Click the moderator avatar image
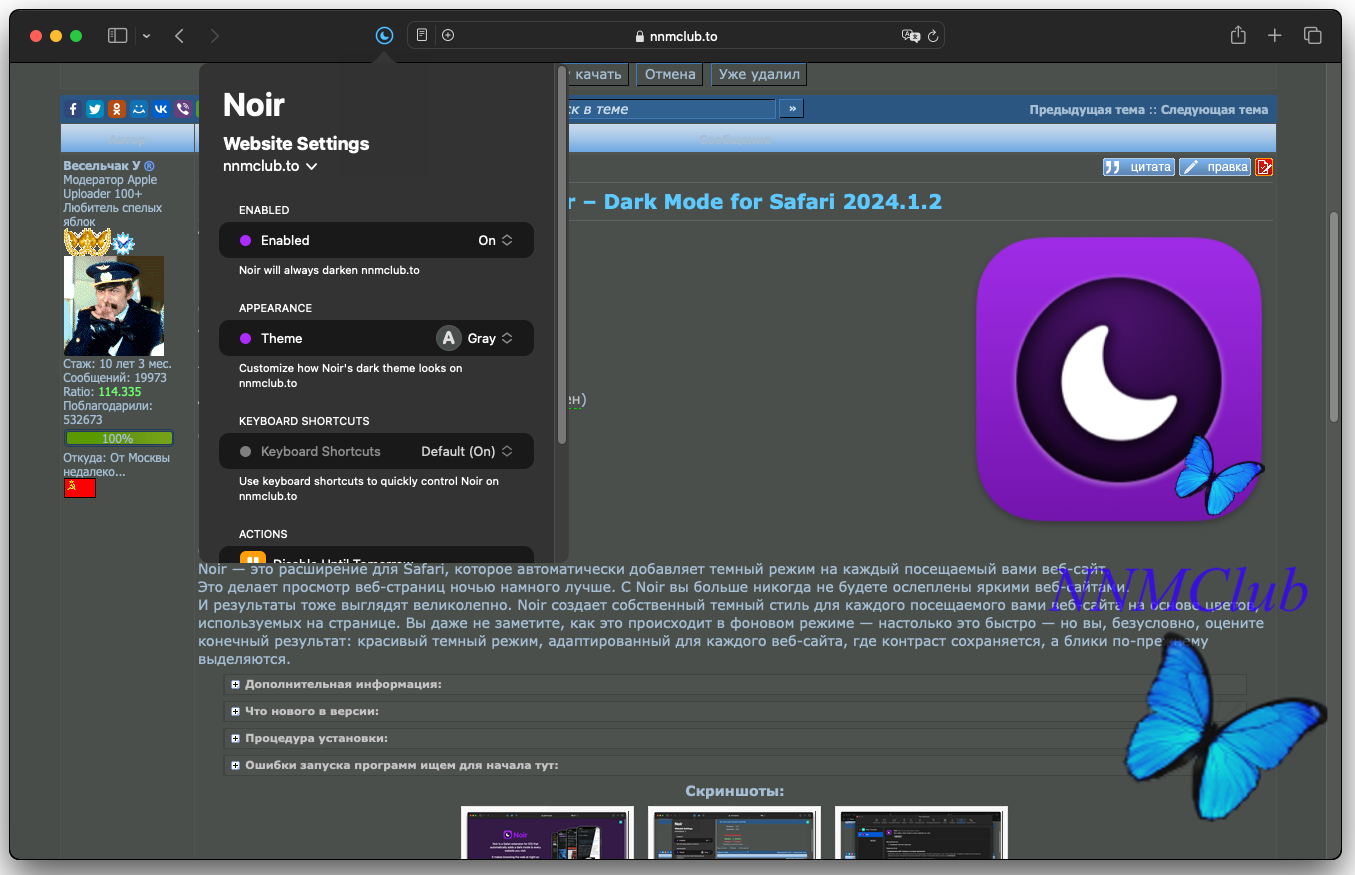 tap(114, 305)
